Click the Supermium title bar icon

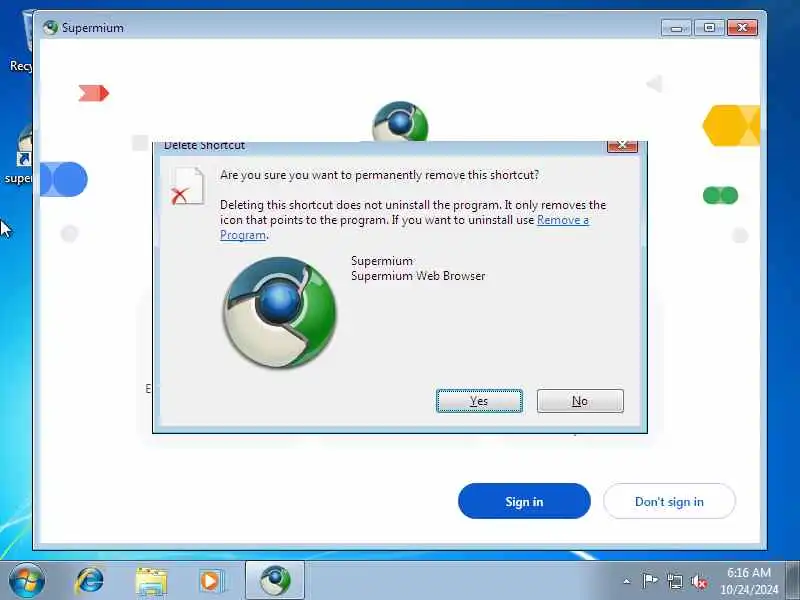click(x=50, y=28)
